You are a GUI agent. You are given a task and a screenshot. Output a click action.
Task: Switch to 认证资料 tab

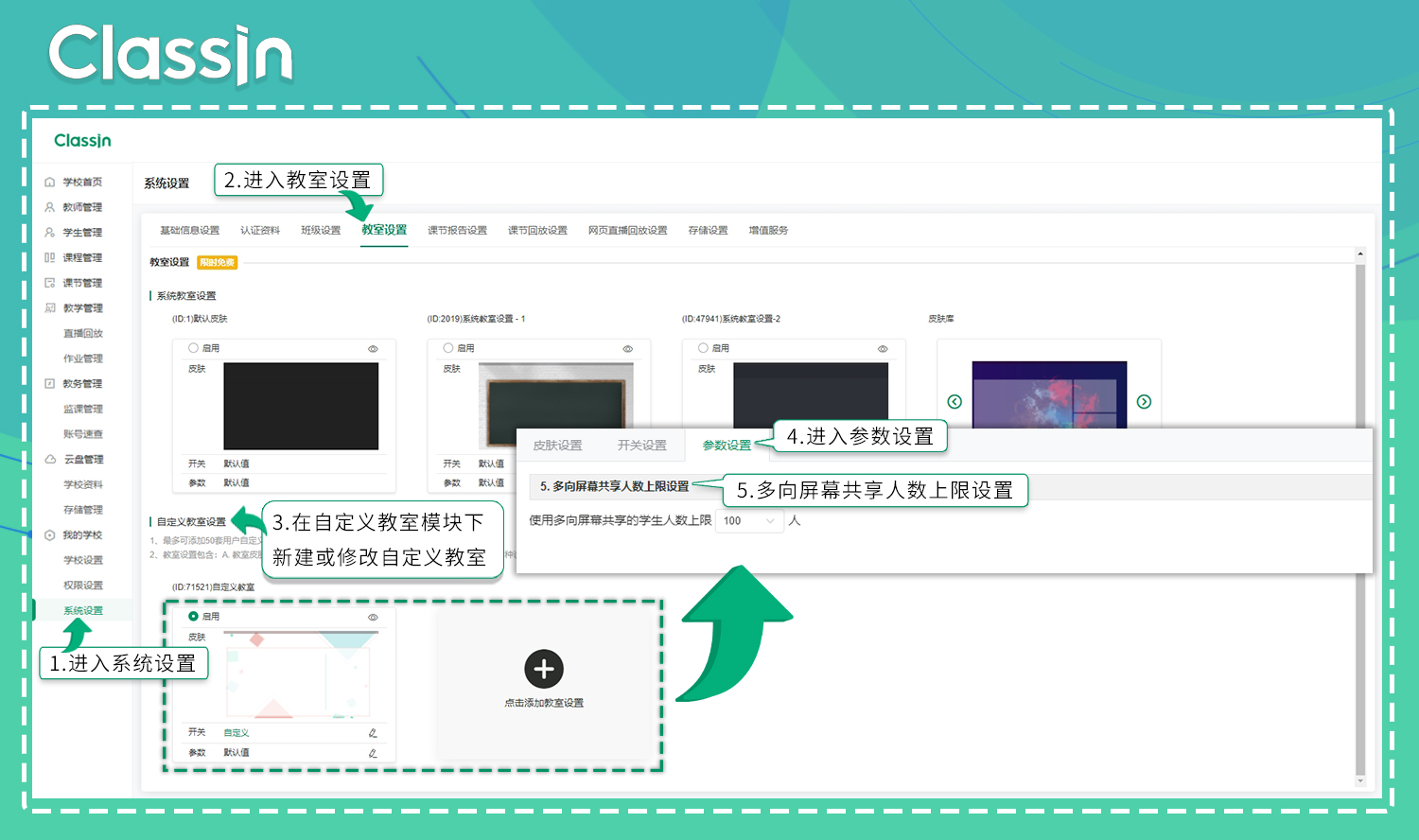tap(259, 230)
